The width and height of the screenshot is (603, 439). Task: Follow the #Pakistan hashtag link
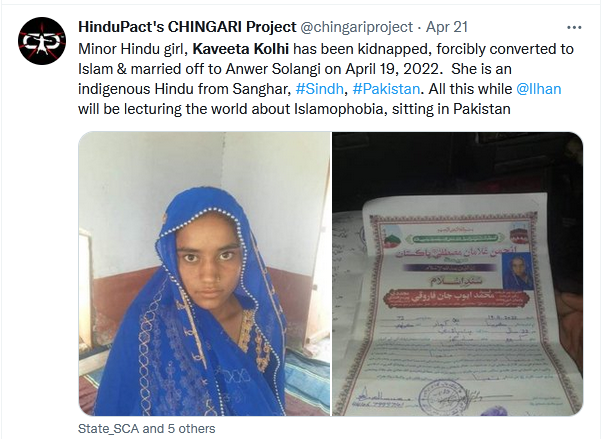(386, 89)
